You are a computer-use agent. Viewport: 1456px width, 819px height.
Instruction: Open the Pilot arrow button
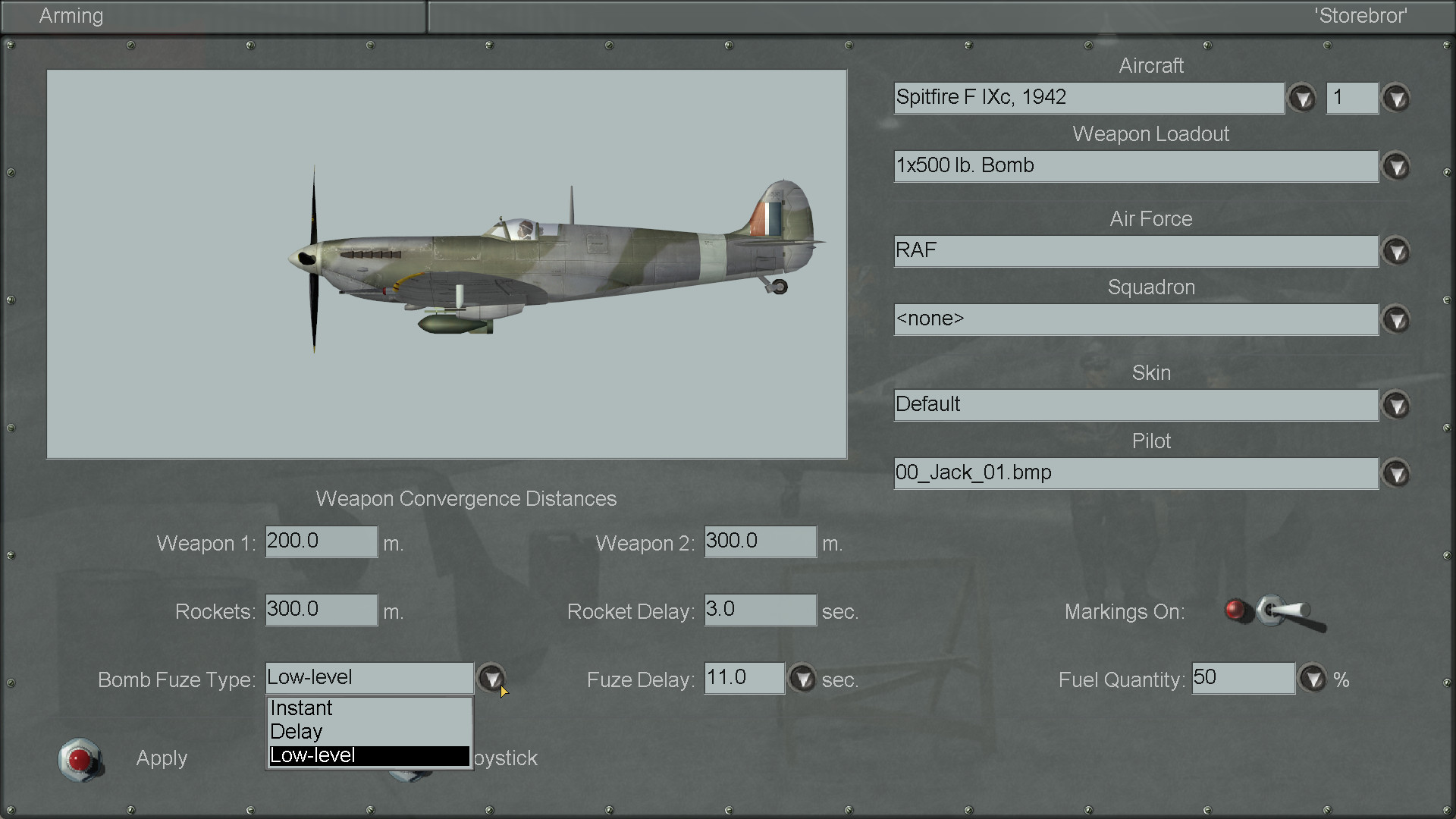tap(1396, 474)
